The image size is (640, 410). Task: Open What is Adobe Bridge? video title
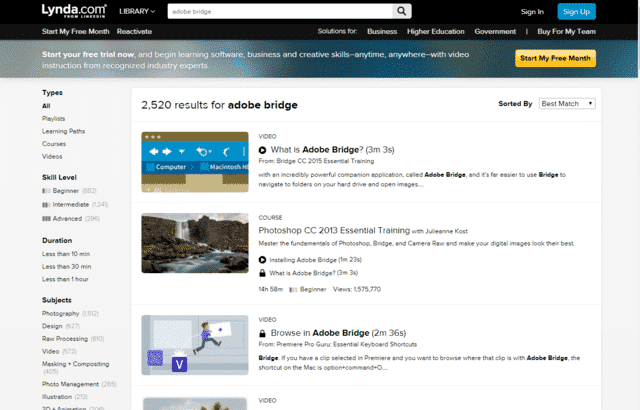pos(332,150)
